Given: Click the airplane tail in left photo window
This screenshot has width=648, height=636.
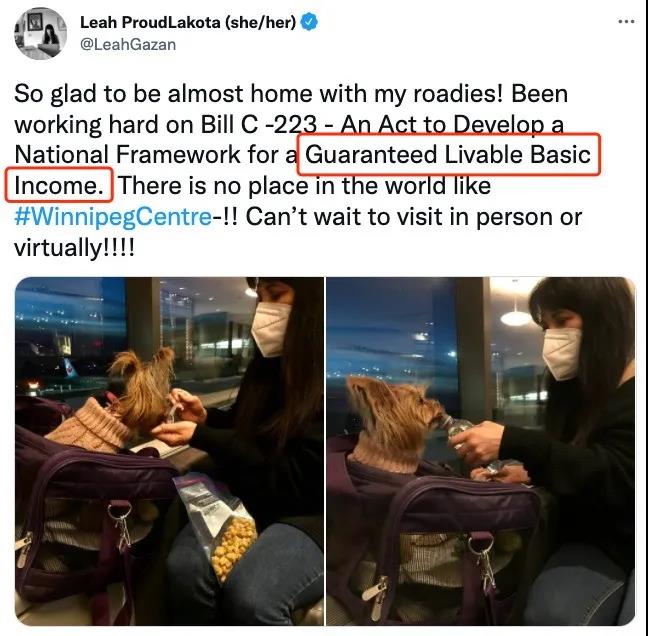Looking at the screenshot, I should [70, 367].
